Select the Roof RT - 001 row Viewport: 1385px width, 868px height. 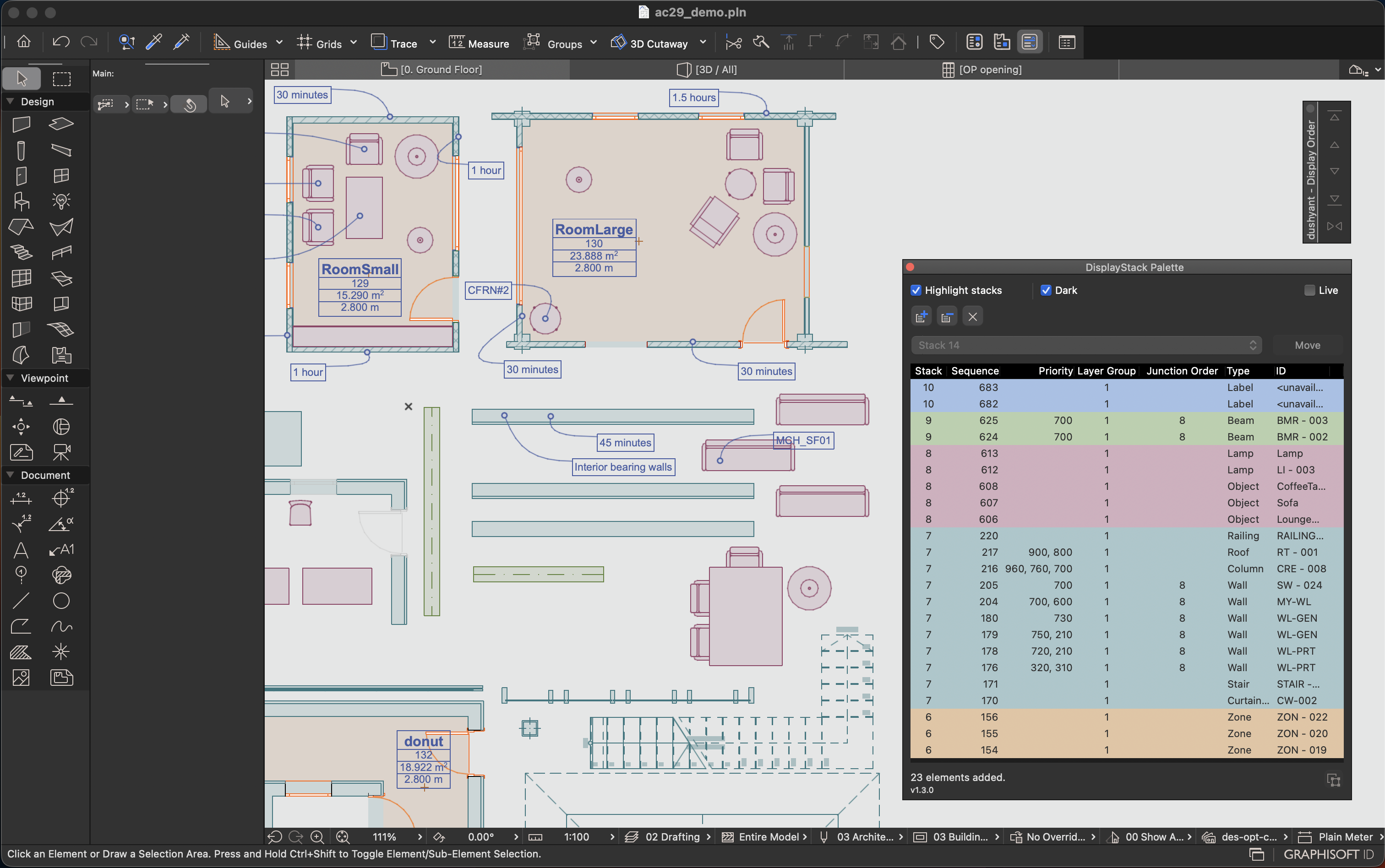pyautogui.click(x=1127, y=552)
